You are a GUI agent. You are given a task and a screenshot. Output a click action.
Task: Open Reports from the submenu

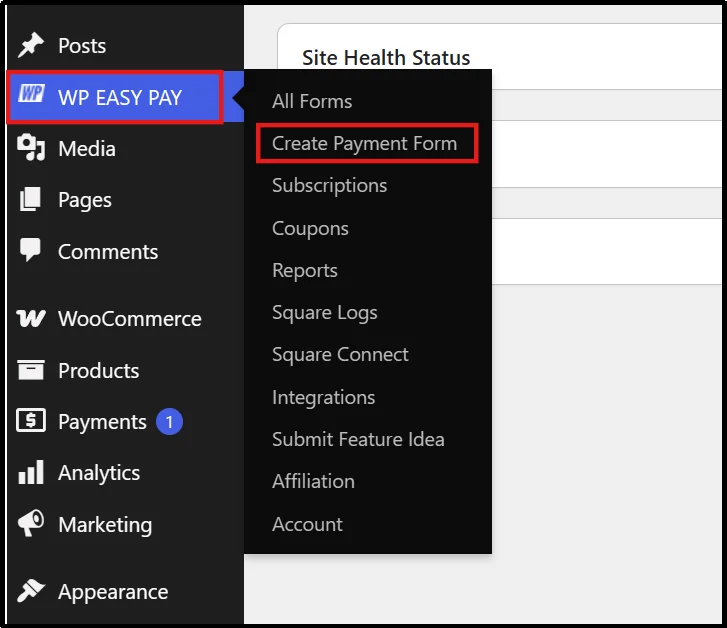click(x=305, y=271)
